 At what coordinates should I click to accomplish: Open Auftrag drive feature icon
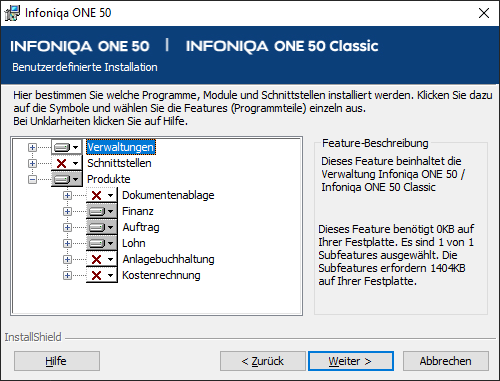[102, 227]
